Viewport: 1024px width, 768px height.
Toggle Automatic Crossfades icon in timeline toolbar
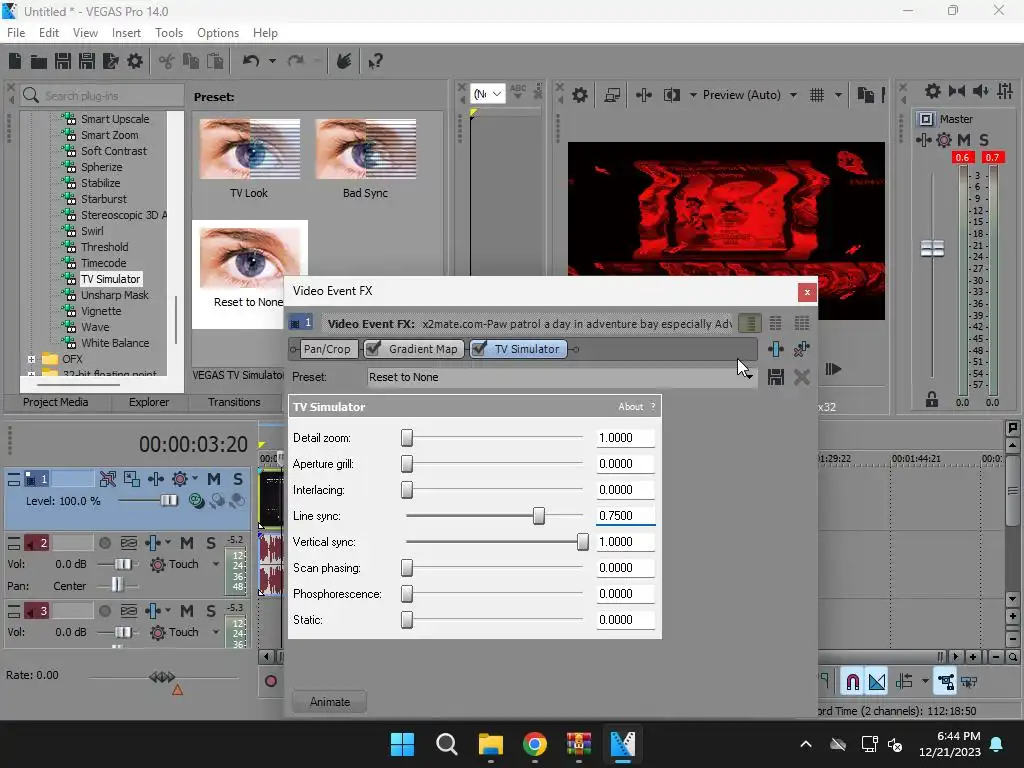(877, 682)
